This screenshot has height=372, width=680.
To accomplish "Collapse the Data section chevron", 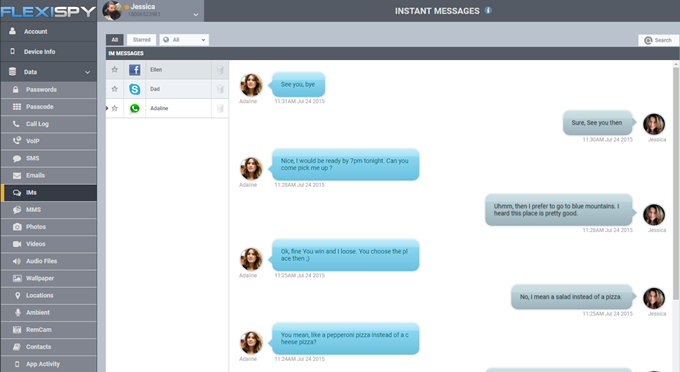I will click(87, 72).
